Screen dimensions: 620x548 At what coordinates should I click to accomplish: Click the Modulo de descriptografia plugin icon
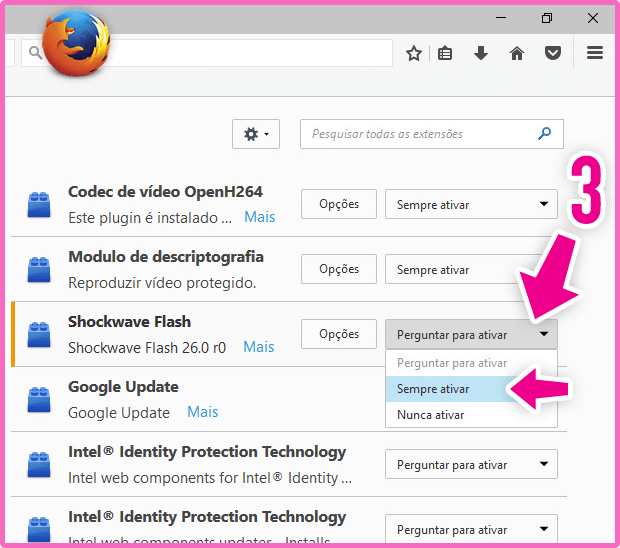[x=39, y=270]
